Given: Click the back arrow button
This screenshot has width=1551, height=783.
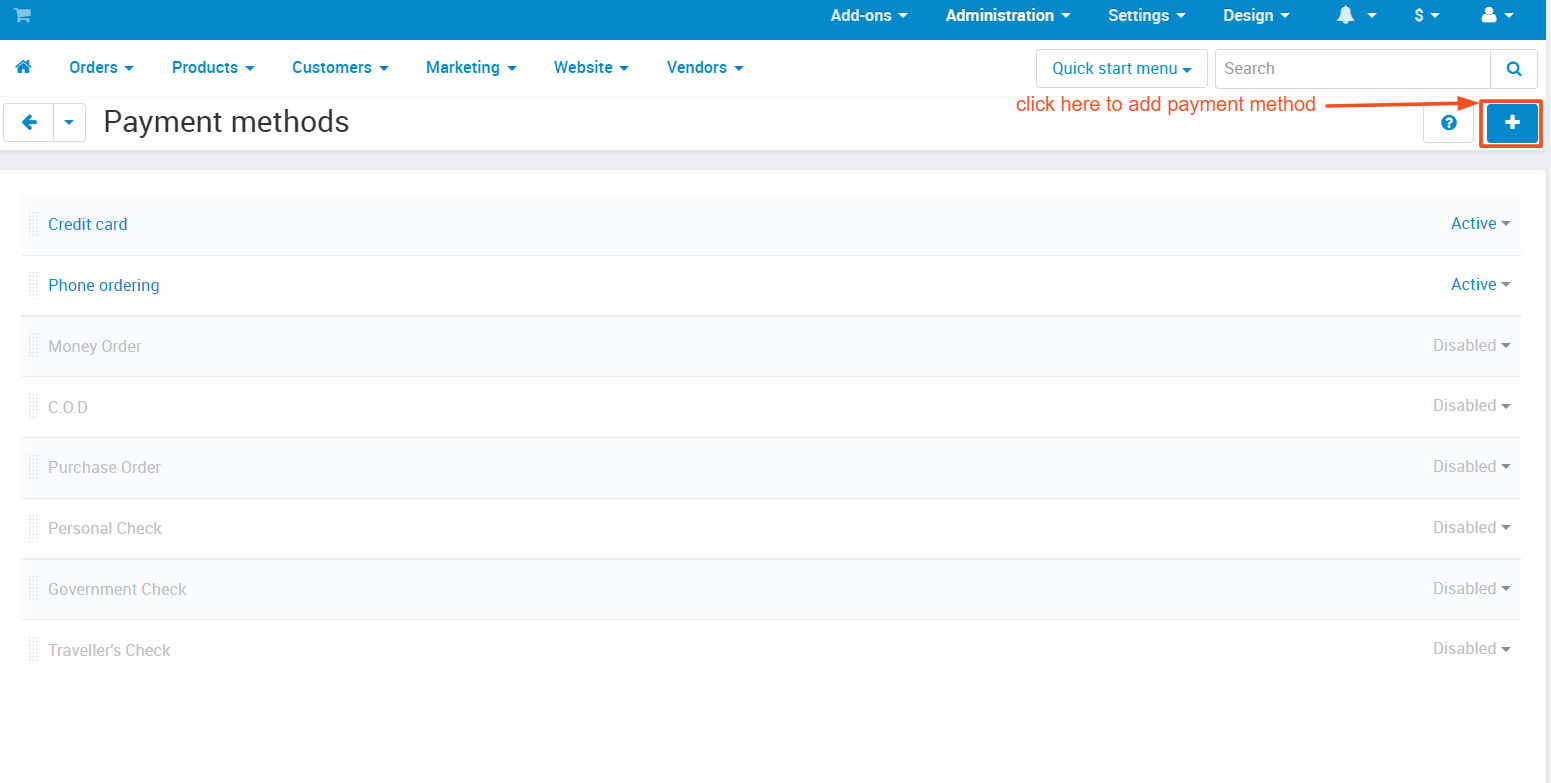Looking at the screenshot, I should 29,122.
